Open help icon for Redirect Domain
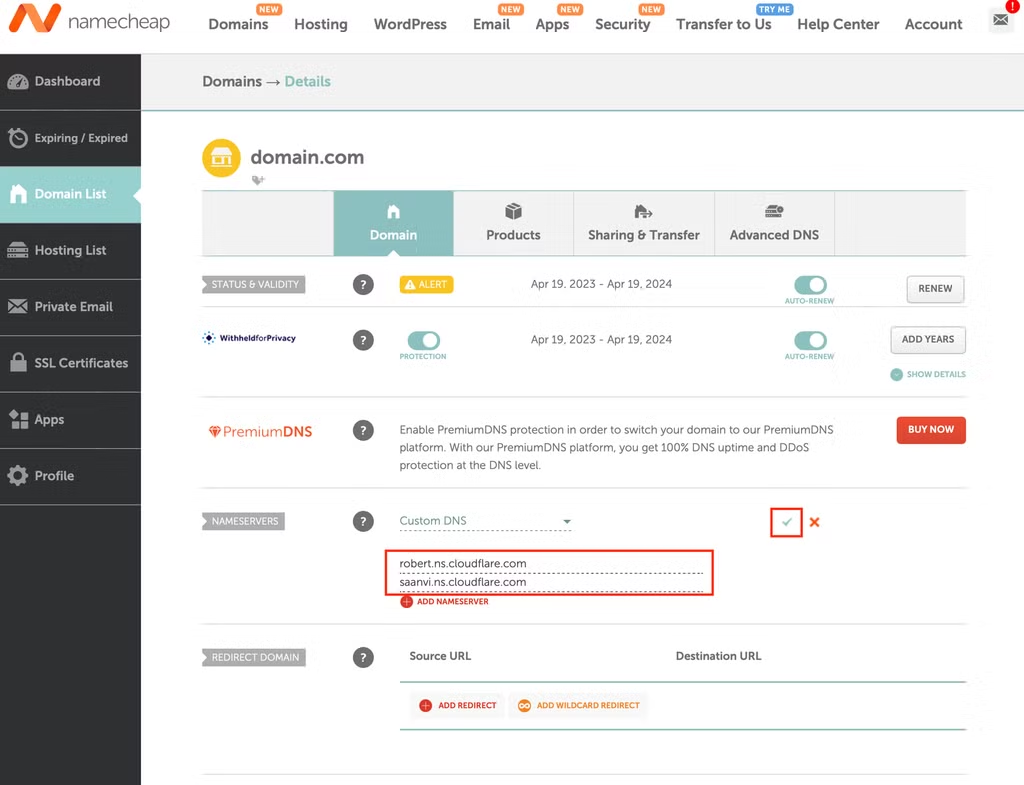This screenshot has height=785, width=1024. point(363,657)
